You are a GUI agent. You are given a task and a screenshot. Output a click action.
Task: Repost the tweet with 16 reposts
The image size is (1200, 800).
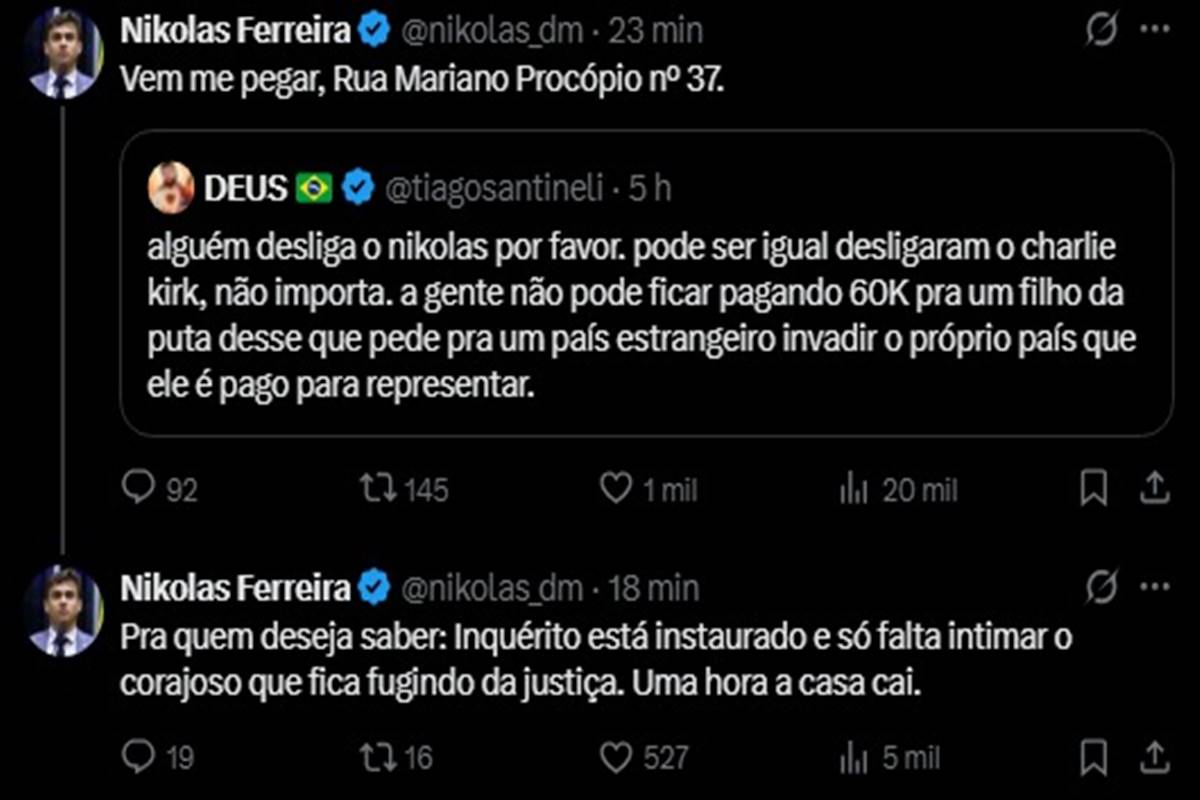[378, 757]
